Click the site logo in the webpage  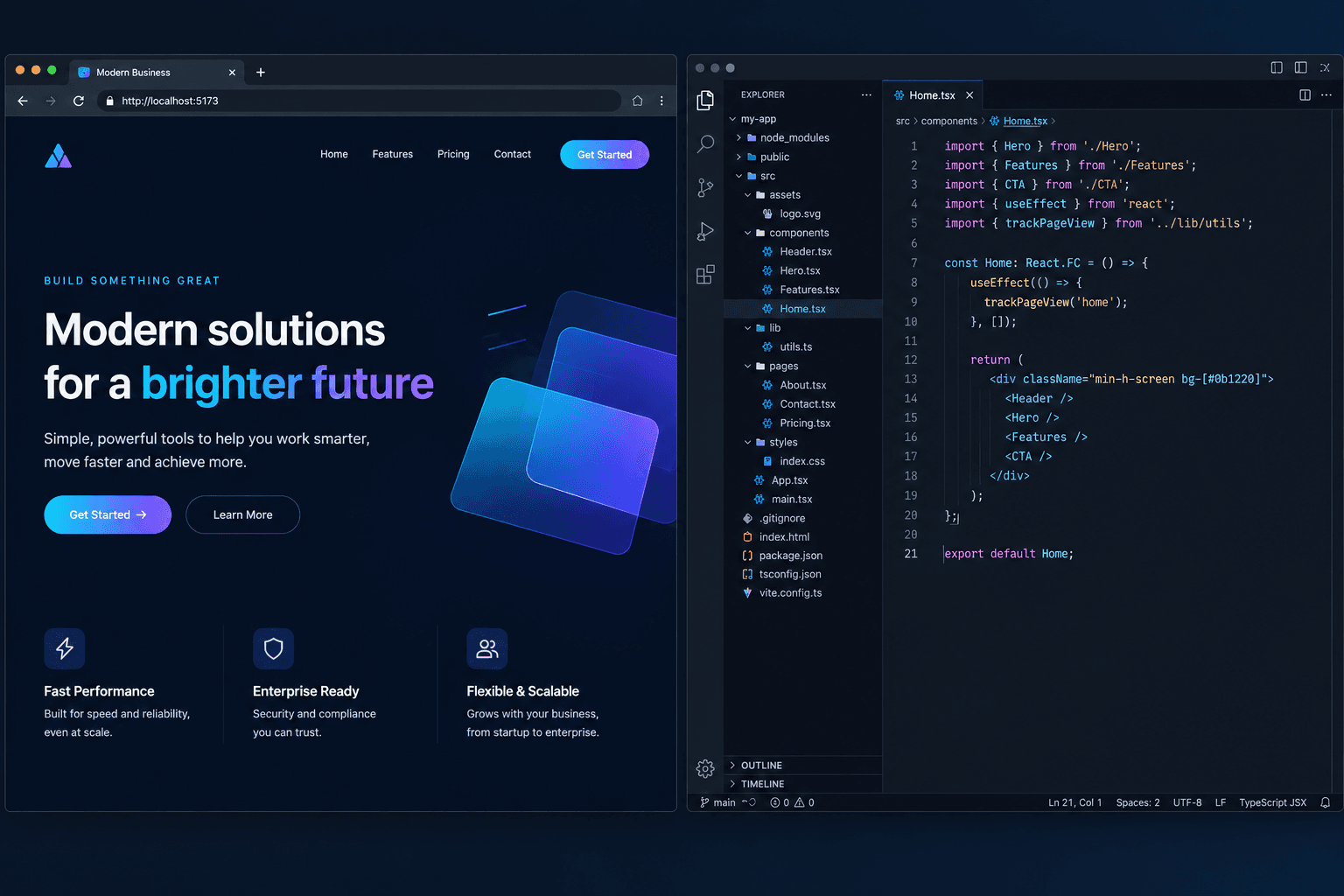click(58, 156)
